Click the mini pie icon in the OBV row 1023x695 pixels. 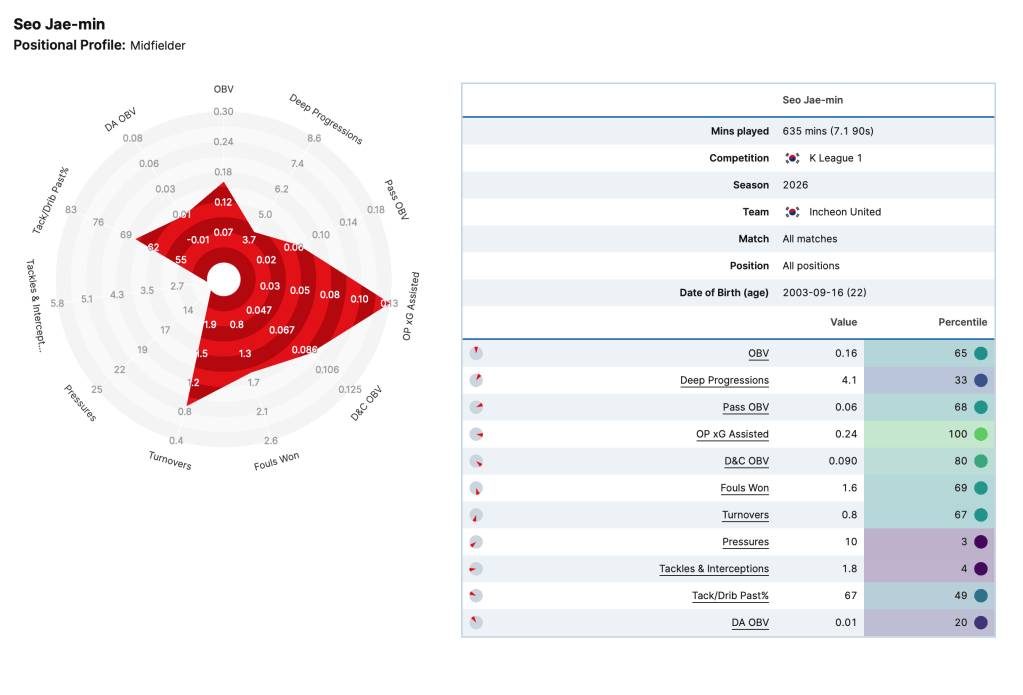(x=476, y=353)
